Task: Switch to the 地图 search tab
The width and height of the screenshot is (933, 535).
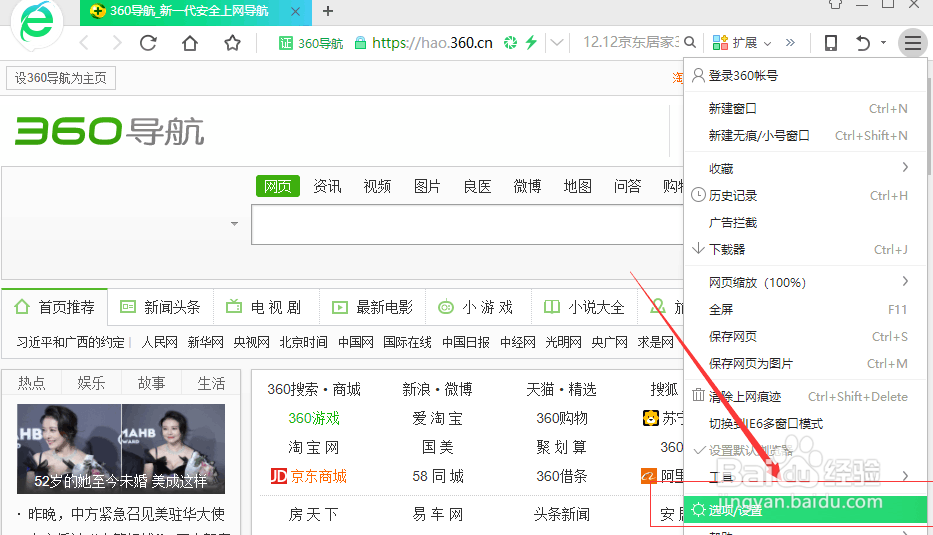Action: (577, 186)
